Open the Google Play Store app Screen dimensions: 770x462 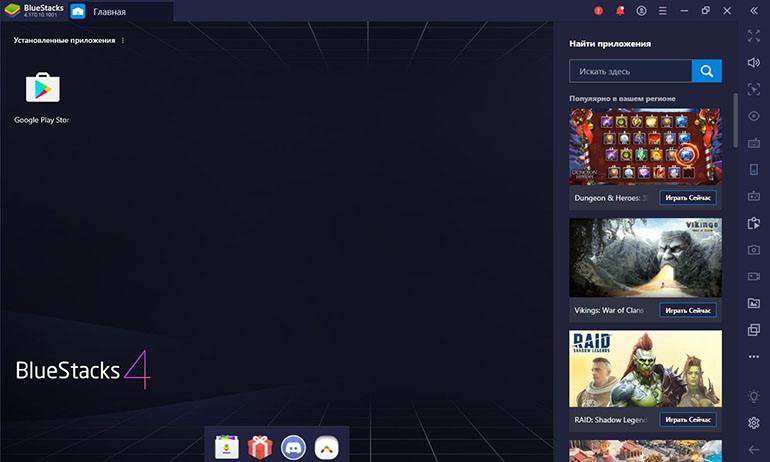pyautogui.click(x=43, y=88)
